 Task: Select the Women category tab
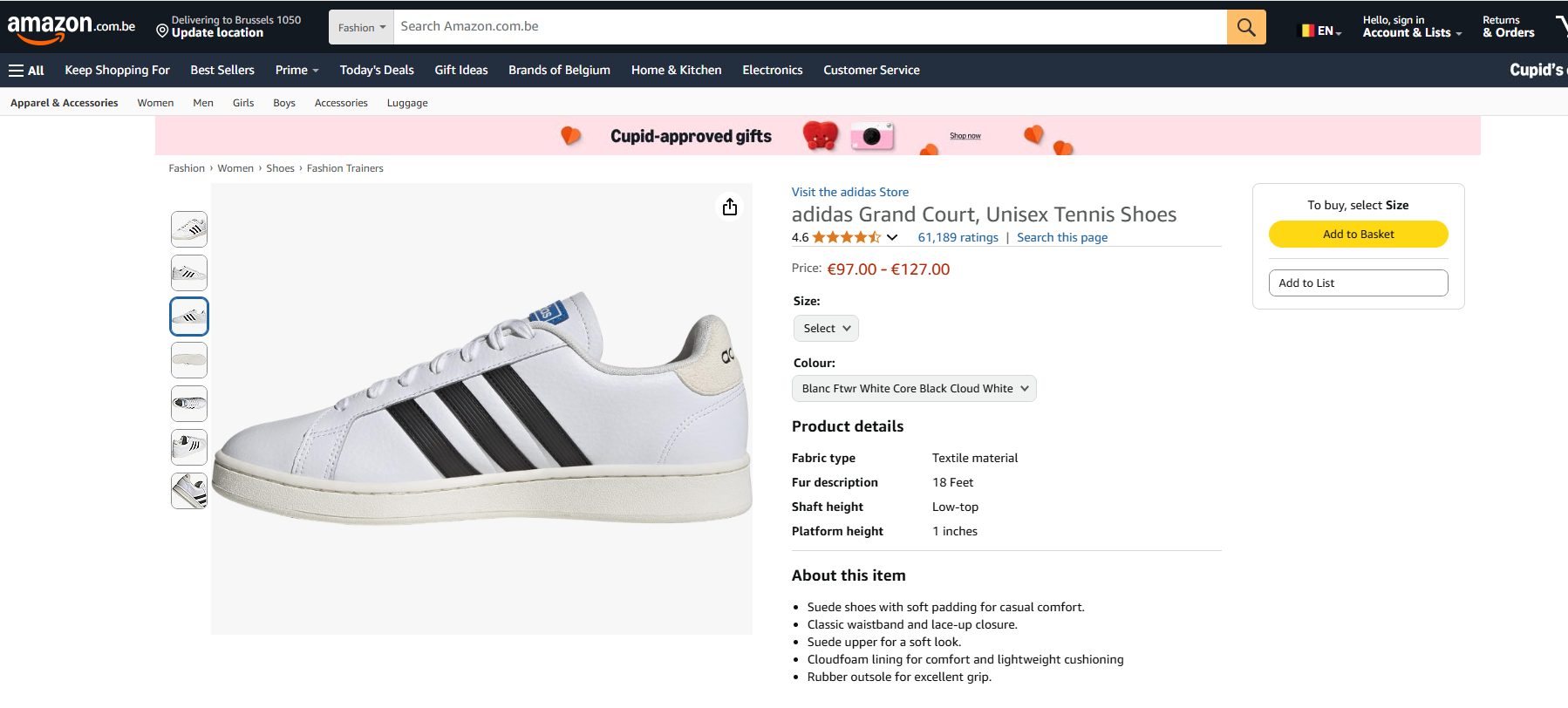coord(155,103)
